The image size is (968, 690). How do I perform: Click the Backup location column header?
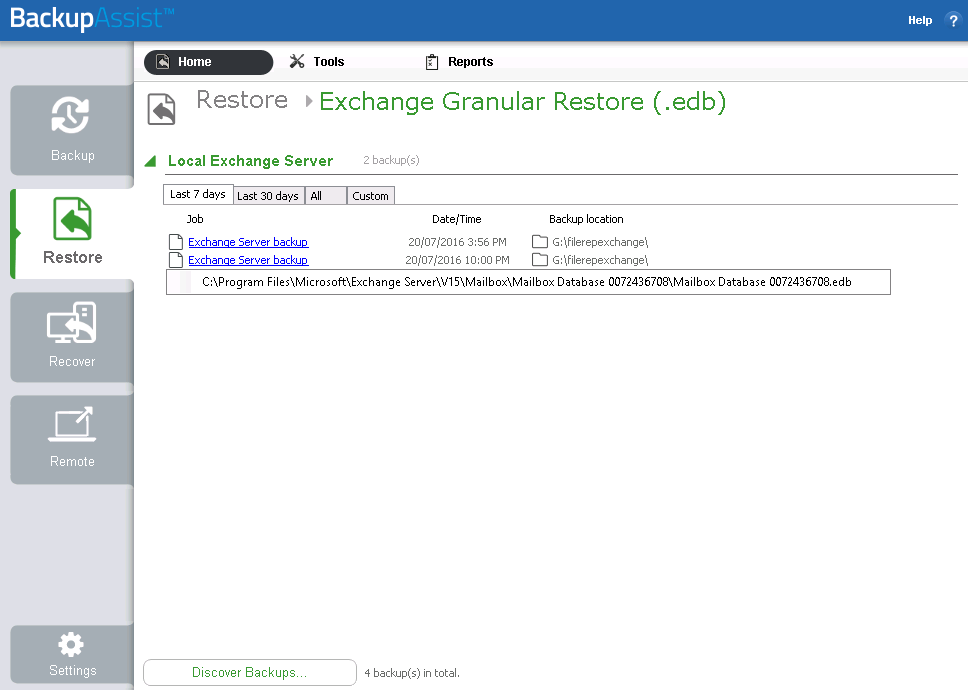tap(586, 219)
